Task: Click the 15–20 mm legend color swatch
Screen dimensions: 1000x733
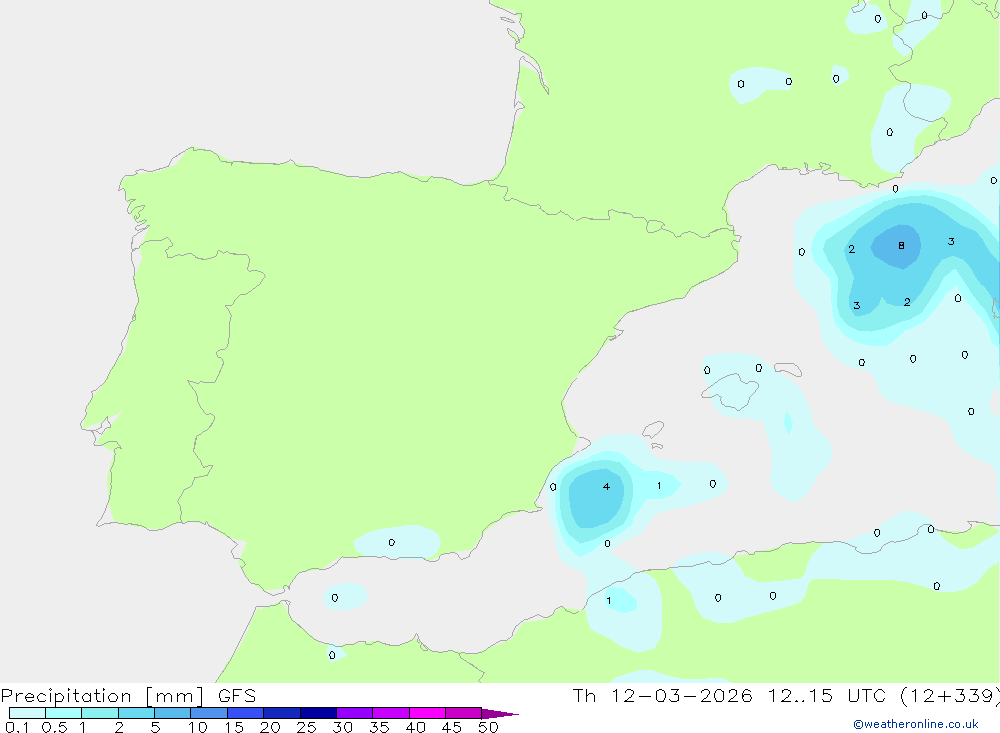Action: 246,713
